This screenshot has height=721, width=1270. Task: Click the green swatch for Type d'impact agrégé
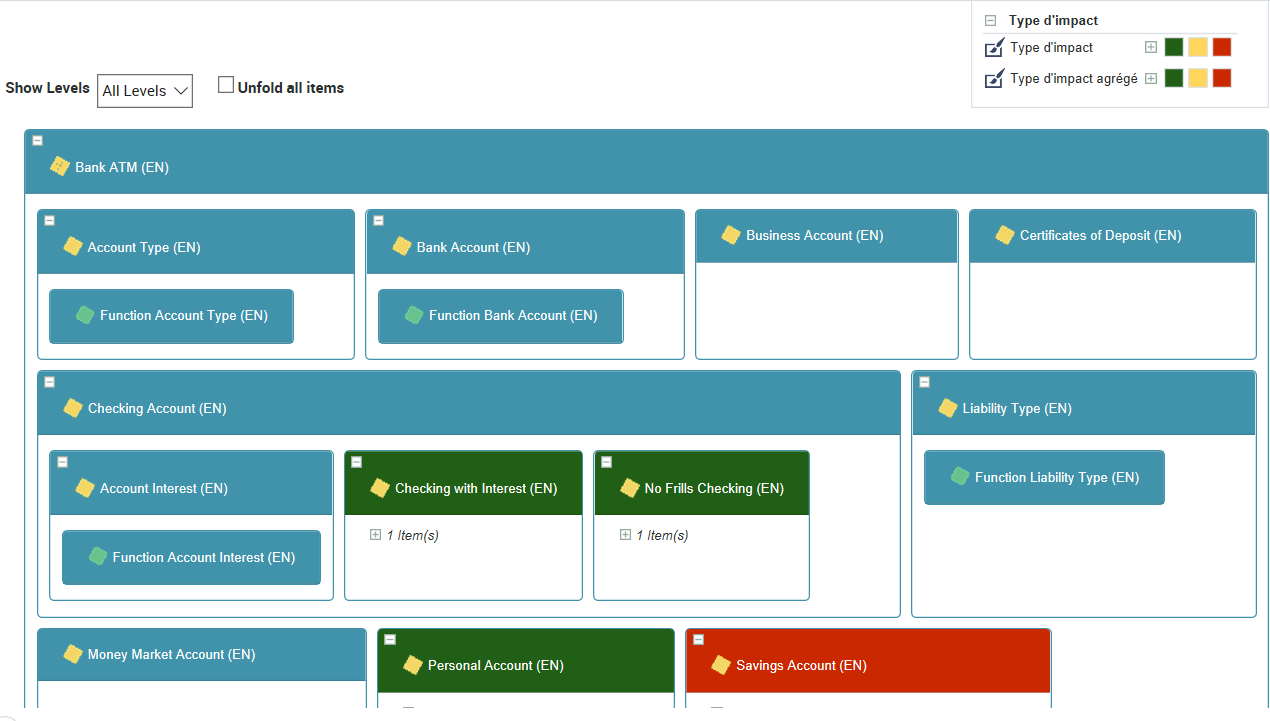tap(1174, 78)
